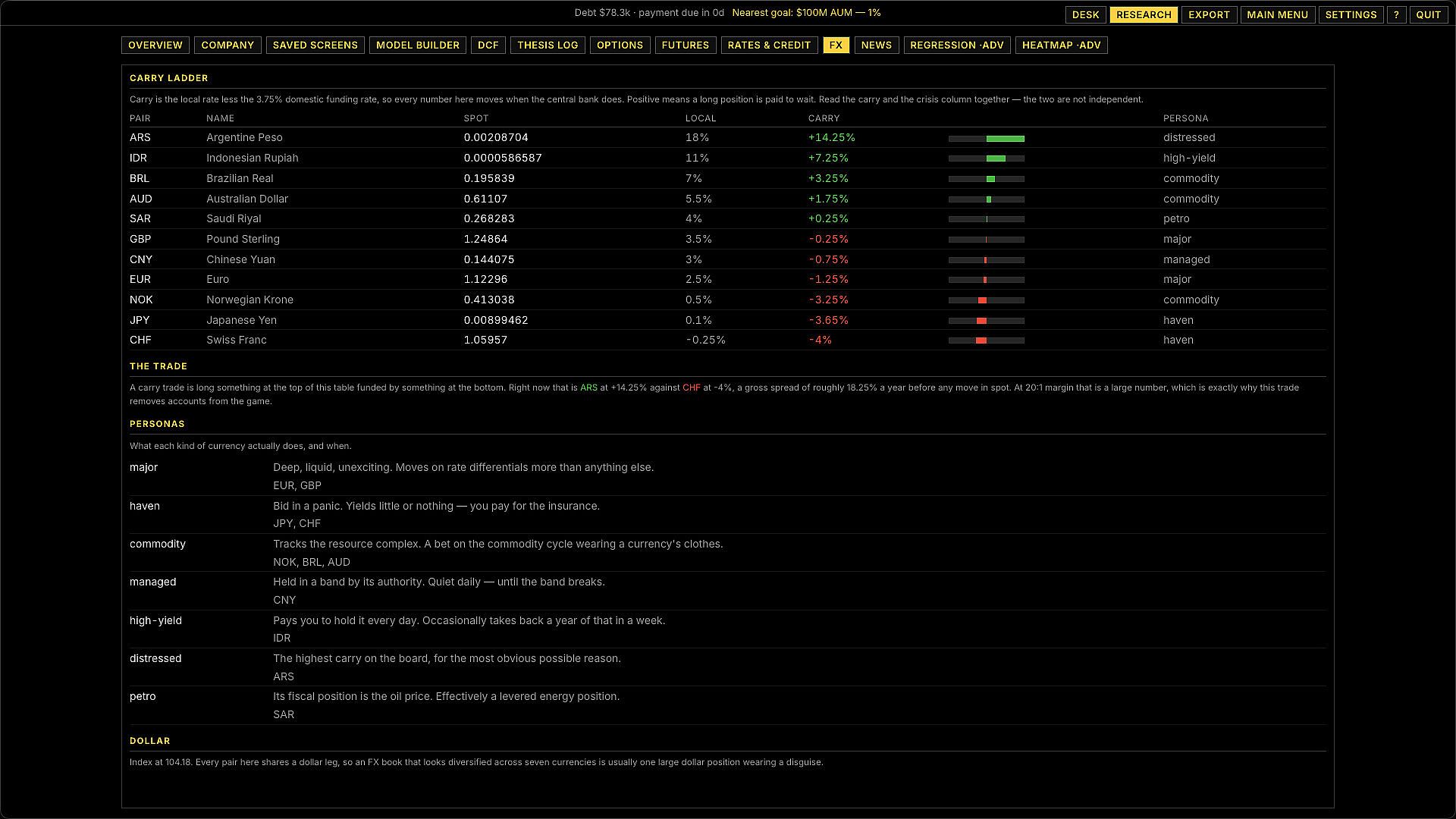Click local rate 18% in ARS row
The height and width of the screenshot is (819, 1456).
[x=697, y=137]
